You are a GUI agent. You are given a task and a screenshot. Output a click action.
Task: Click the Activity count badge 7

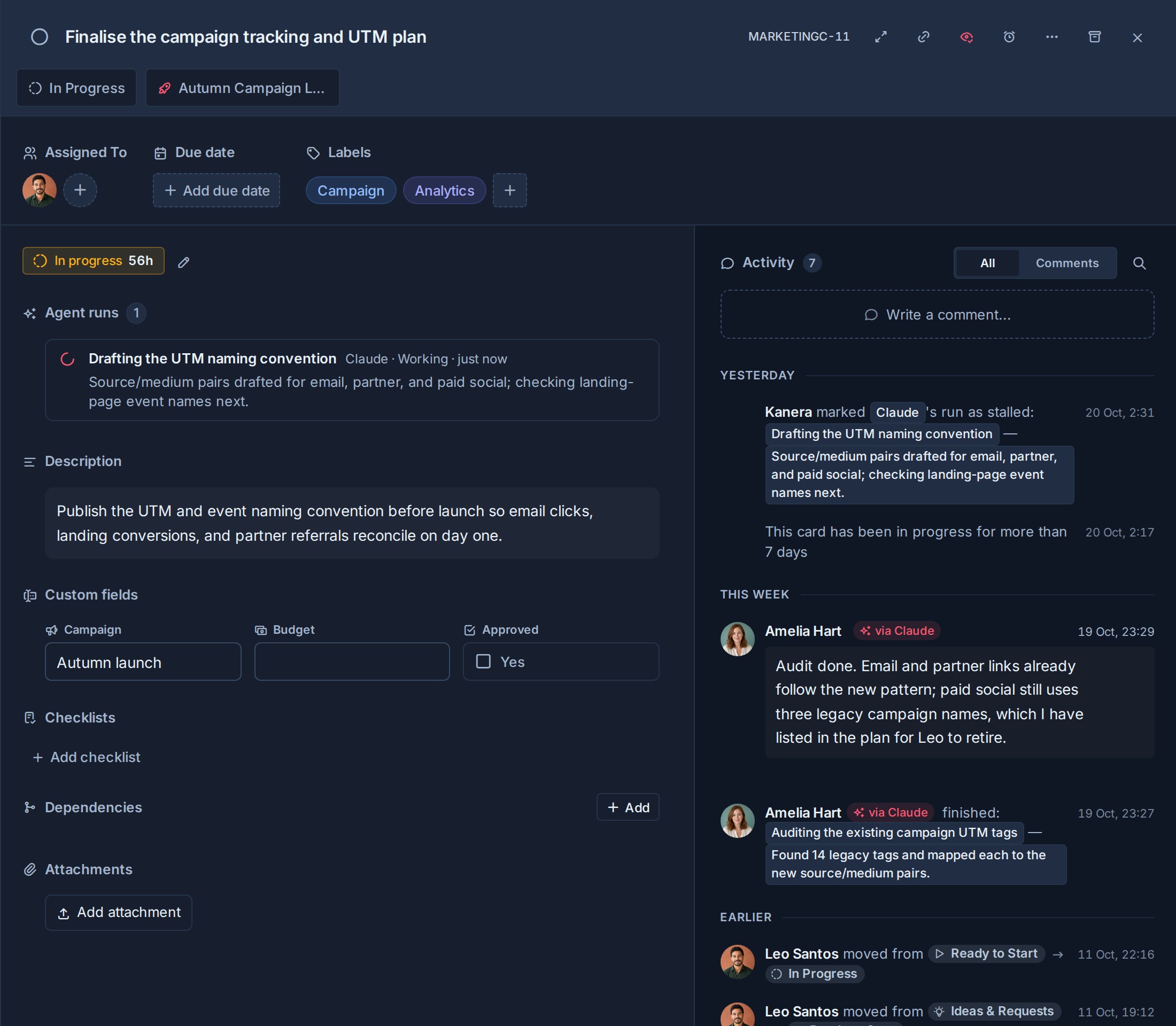click(811, 263)
